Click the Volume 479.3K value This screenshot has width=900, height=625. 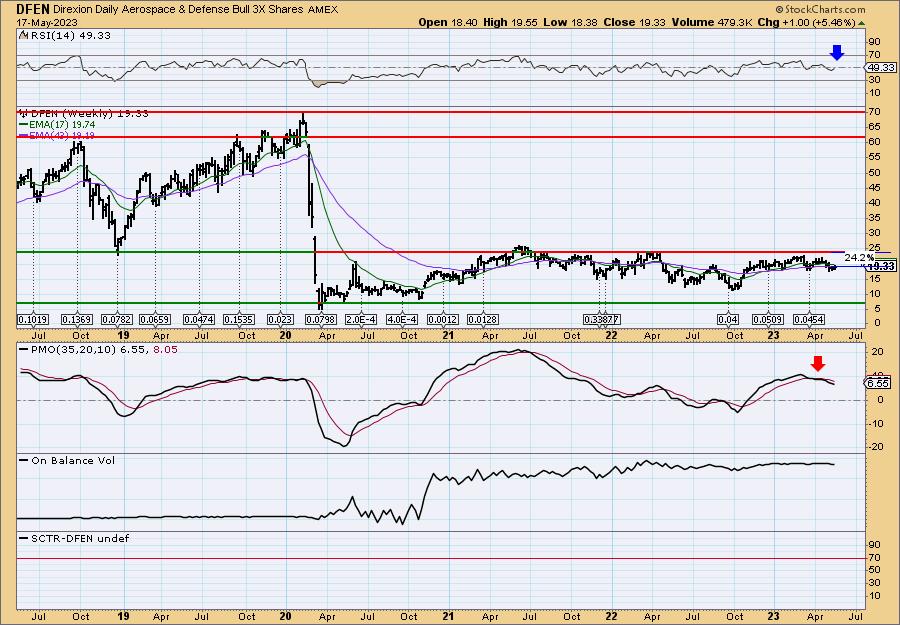pyautogui.click(x=712, y=22)
